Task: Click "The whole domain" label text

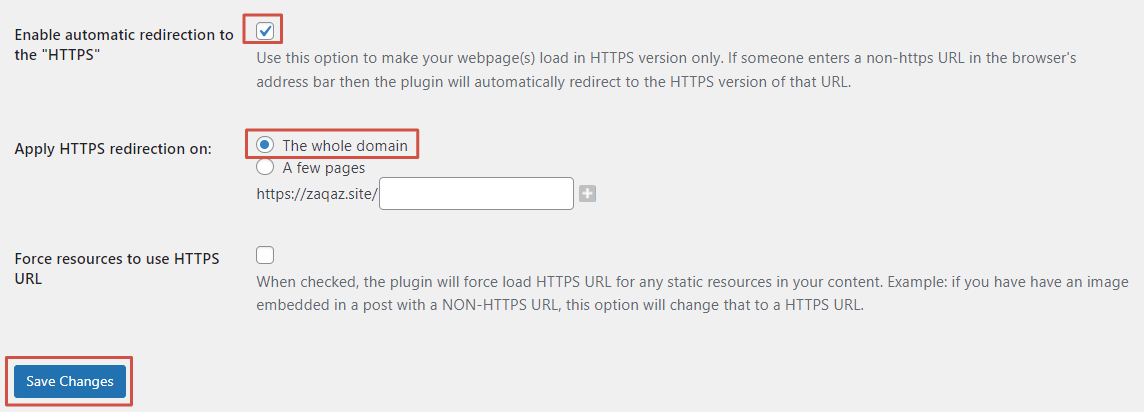Action: [x=345, y=146]
